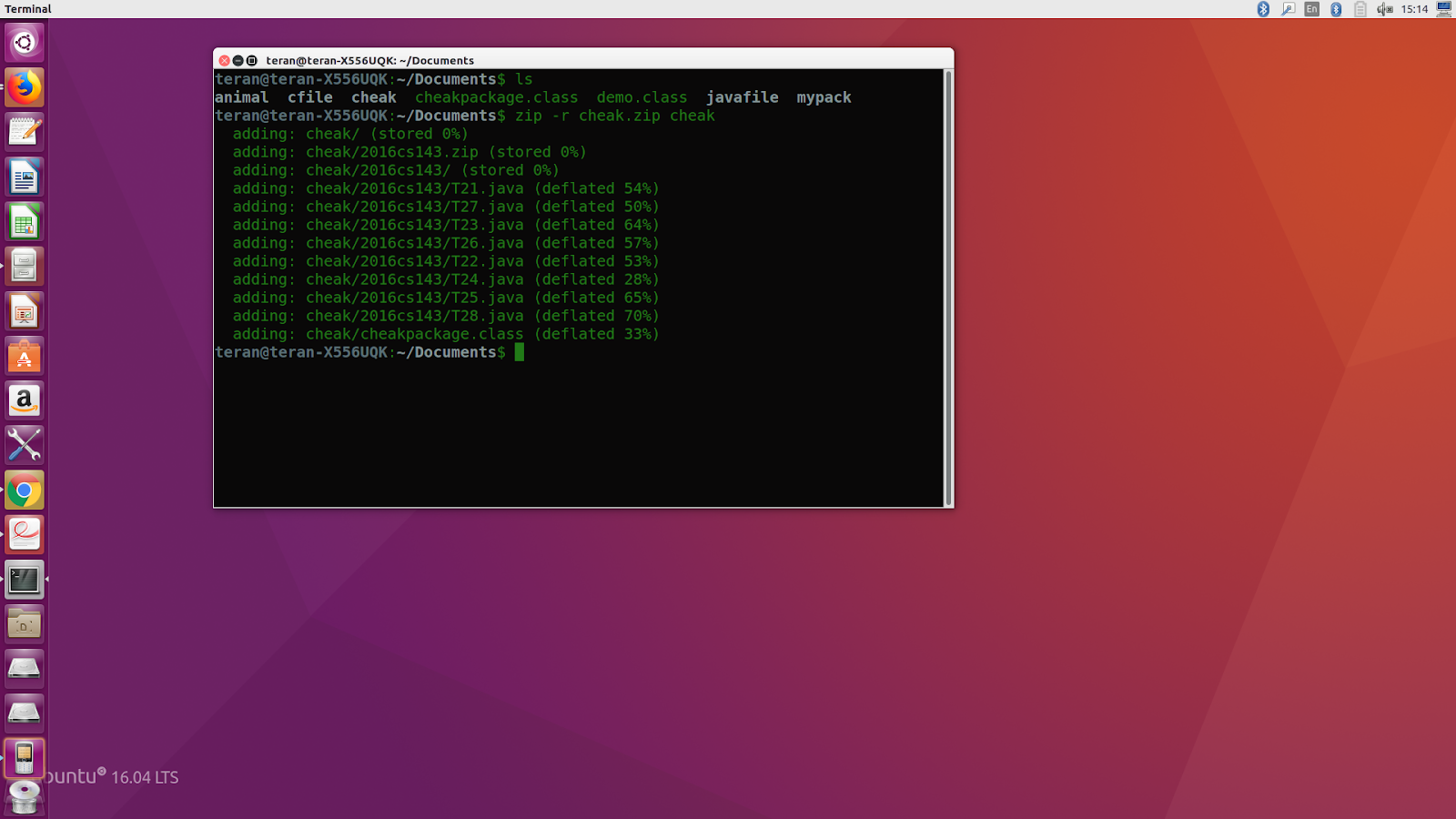Image resolution: width=1456 pixels, height=819 pixels.
Task: Open the battery status indicator
Action: [x=1360, y=9]
